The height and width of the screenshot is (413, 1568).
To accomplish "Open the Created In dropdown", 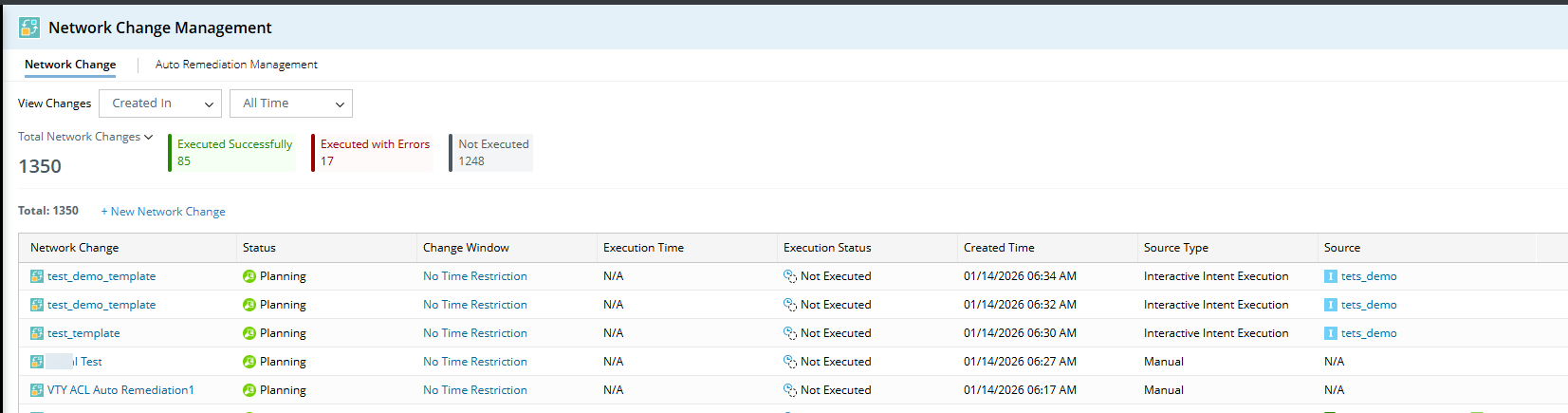I will [x=160, y=103].
